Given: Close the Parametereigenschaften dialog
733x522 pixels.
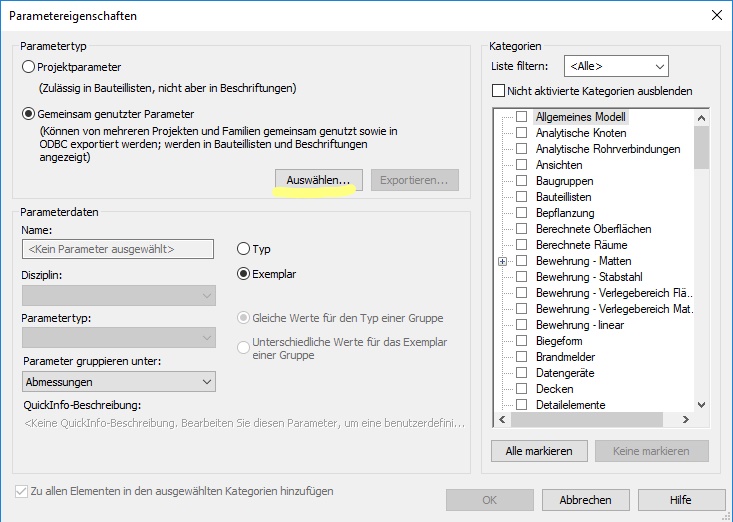Looking at the screenshot, I should click(715, 15).
